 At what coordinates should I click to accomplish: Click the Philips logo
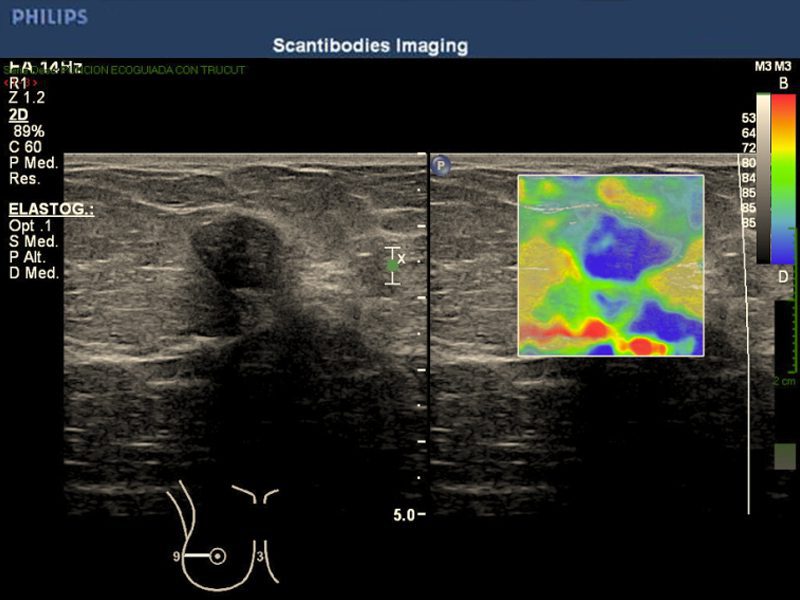[49, 17]
